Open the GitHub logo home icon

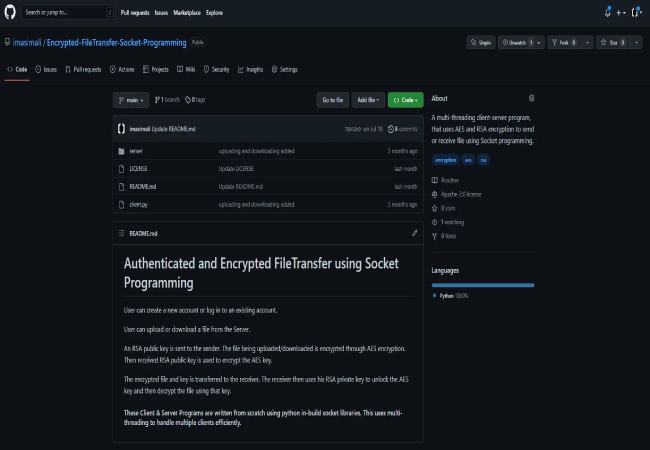coord(10,12)
